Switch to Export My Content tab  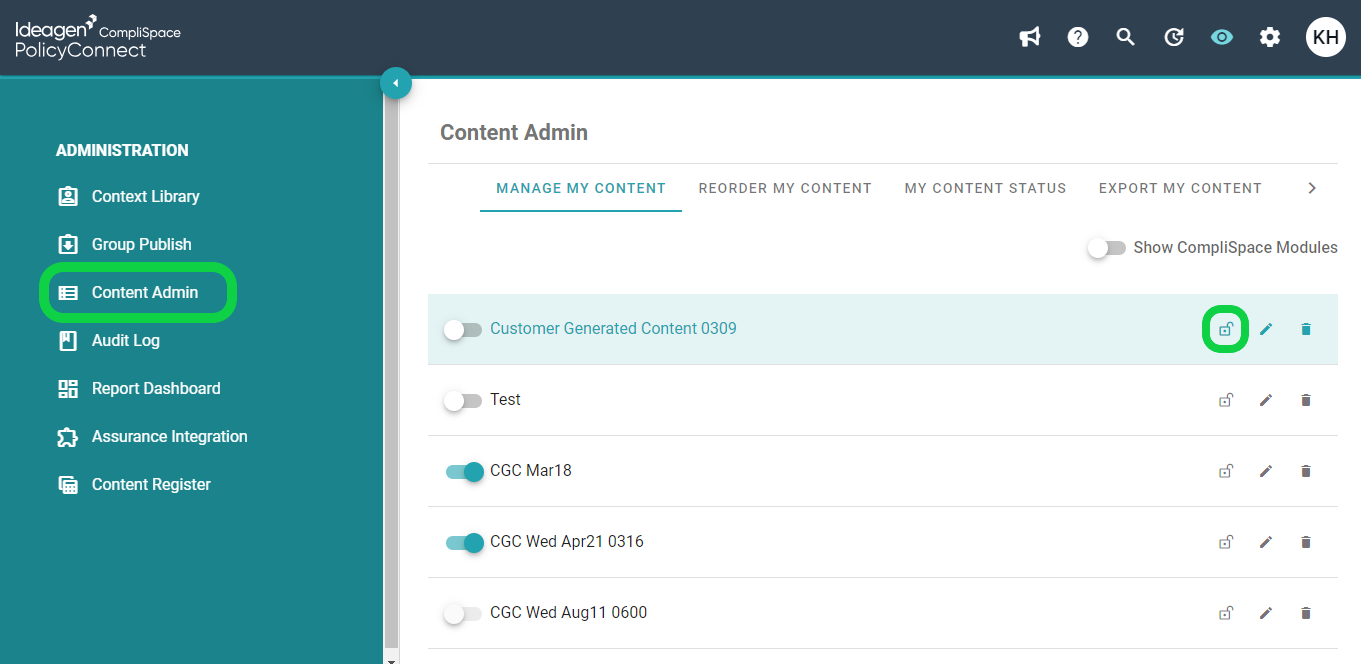pos(1180,188)
